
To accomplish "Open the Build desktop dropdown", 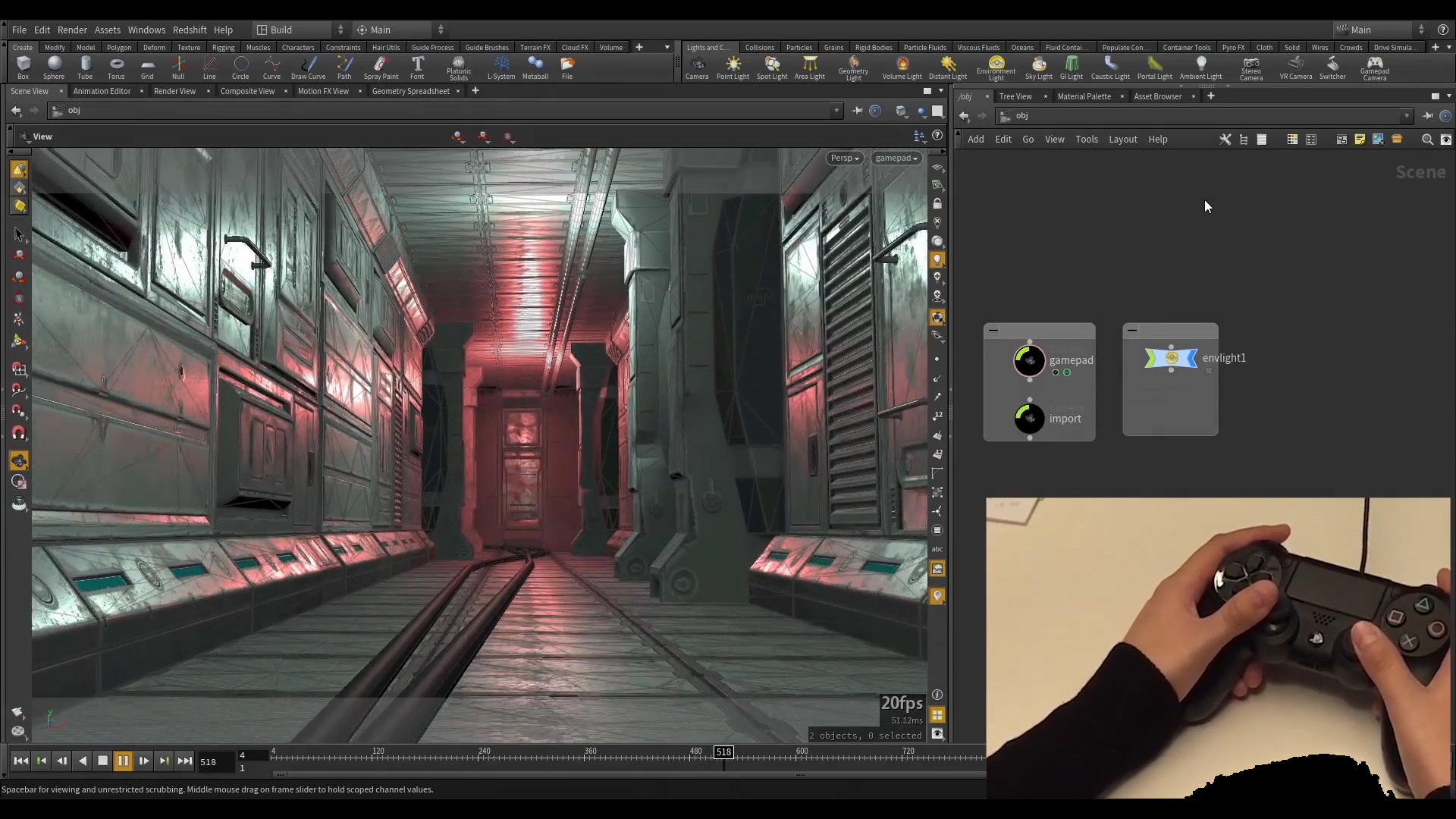I will tap(296, 30).
